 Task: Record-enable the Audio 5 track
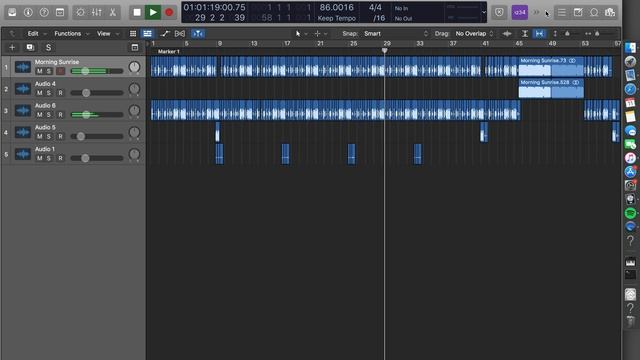(60, 136)
